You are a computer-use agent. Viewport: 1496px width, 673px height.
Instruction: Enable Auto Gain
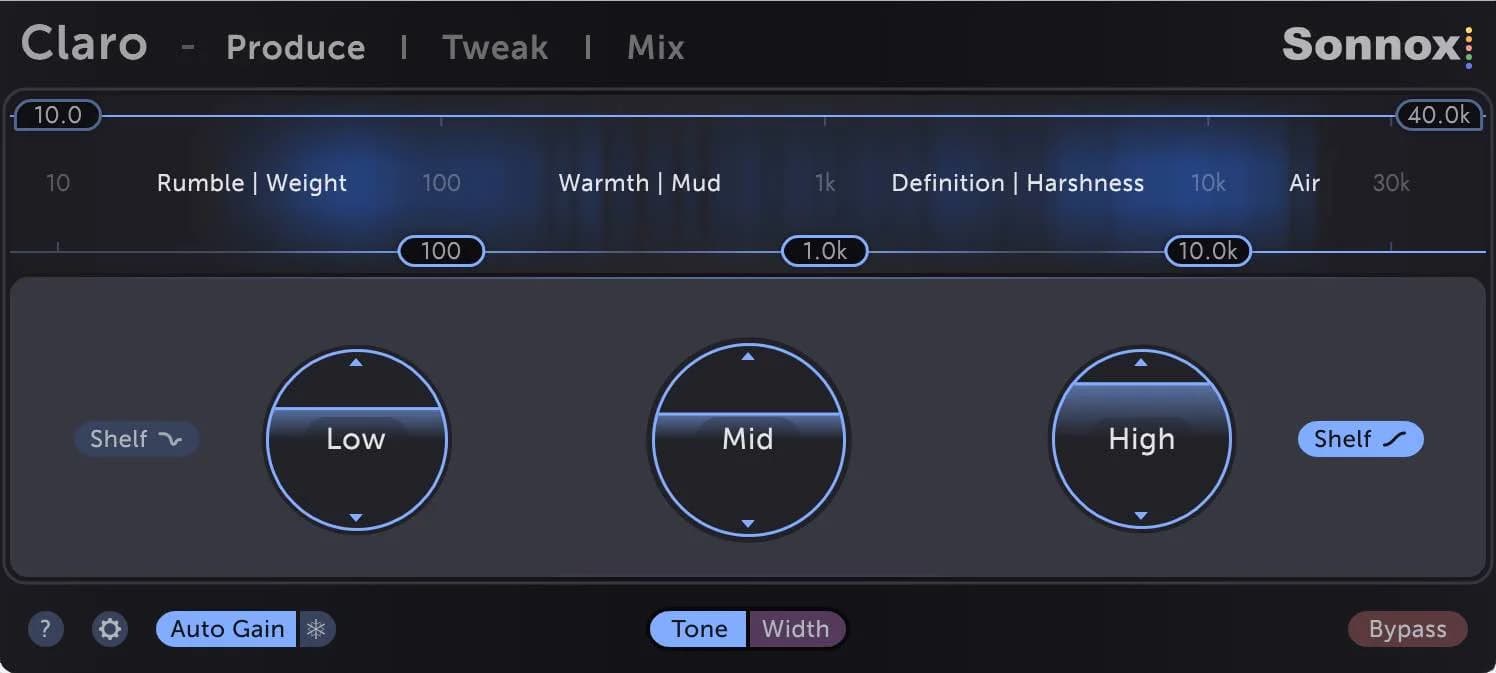click(225, 629)
